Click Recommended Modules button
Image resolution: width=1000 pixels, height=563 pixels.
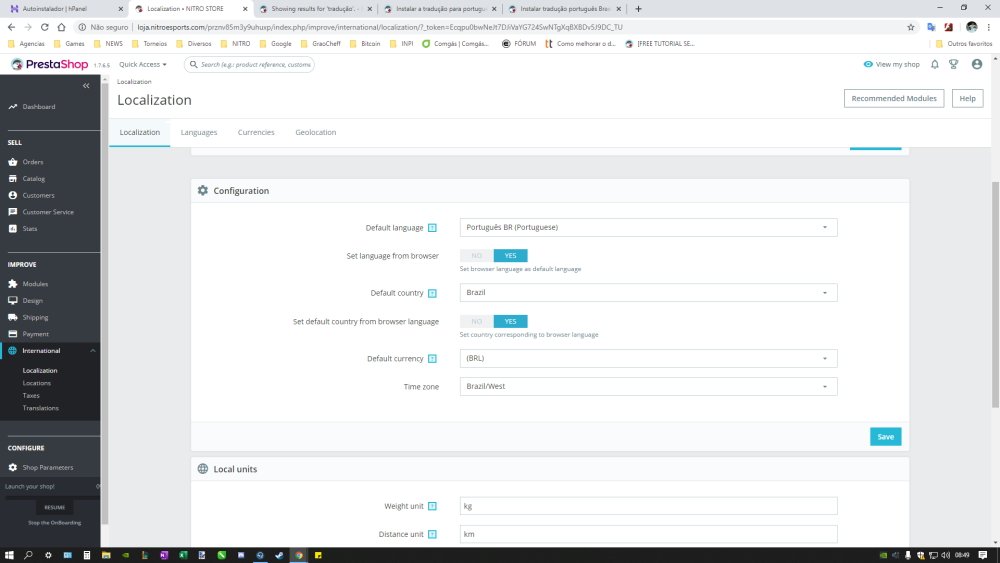(893, 98)
